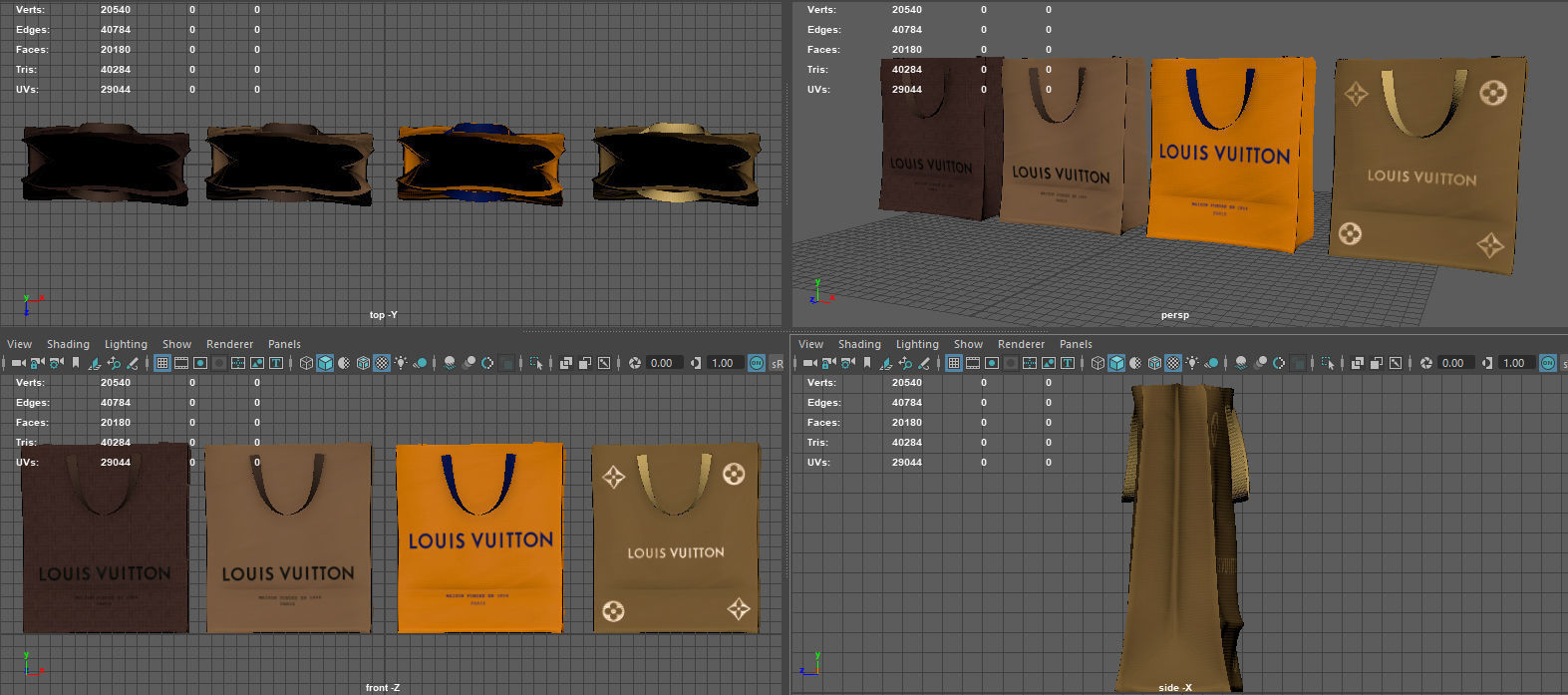Toggle View Transform button in front panel

point(757,363)
